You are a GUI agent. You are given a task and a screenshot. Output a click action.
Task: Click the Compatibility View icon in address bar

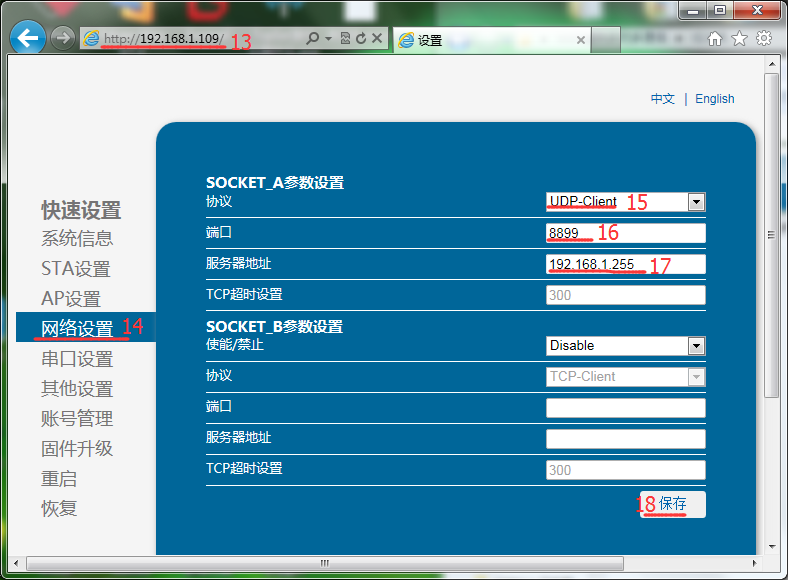point(345,39)
